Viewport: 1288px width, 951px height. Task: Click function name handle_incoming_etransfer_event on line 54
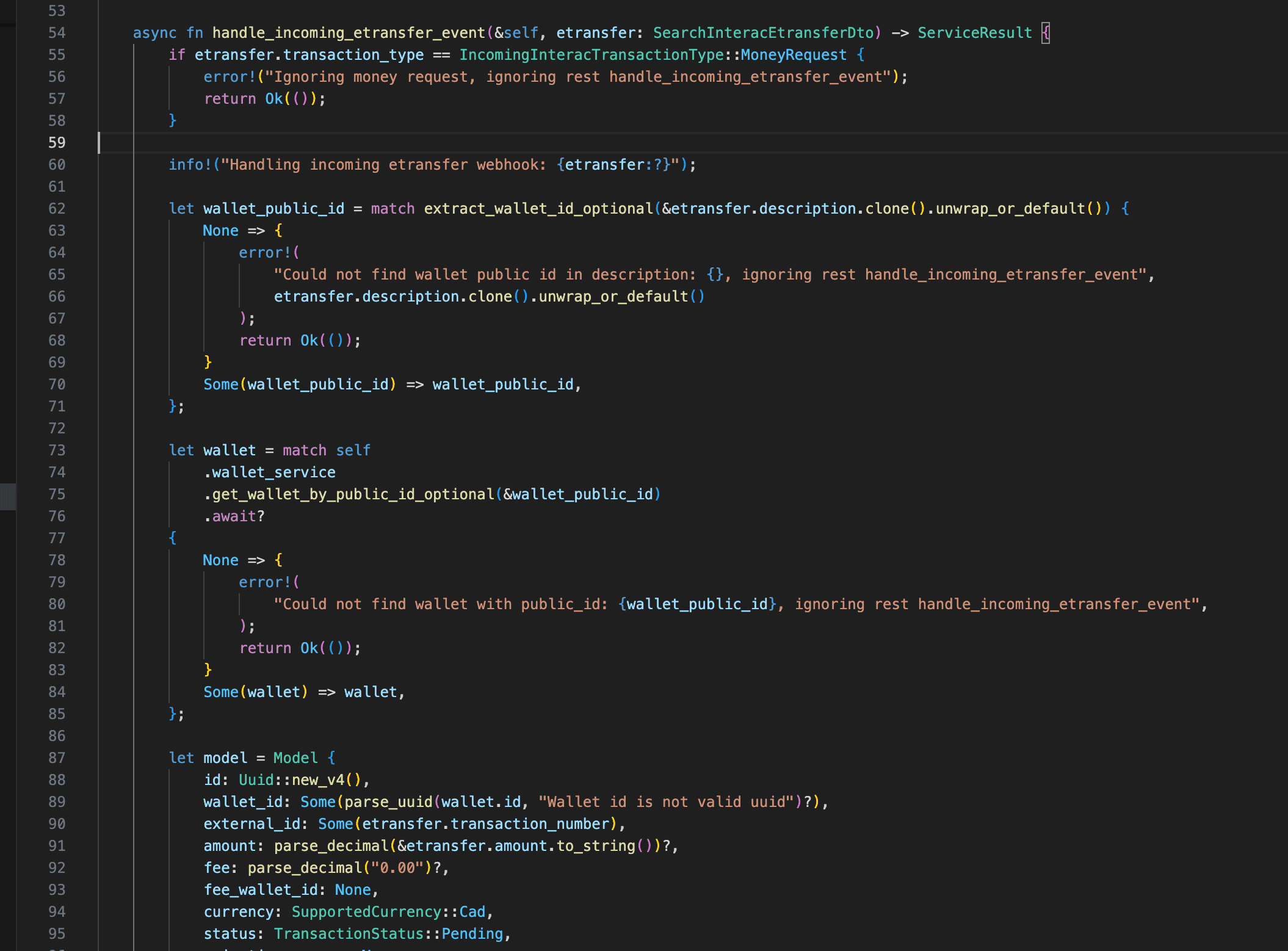point(349,33)
